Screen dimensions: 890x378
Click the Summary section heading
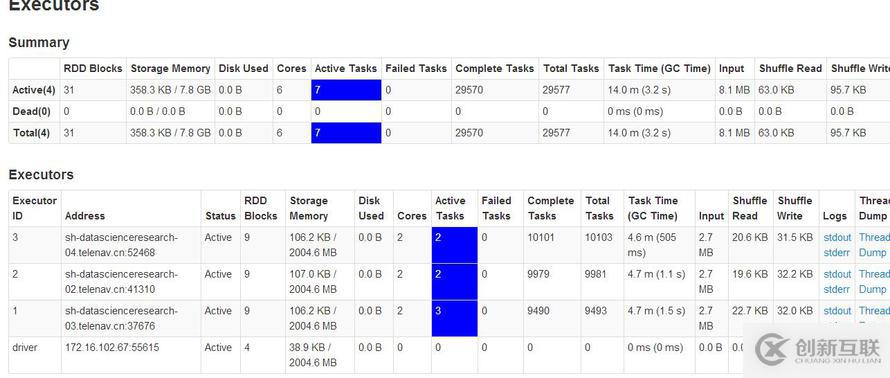(39, 43)
